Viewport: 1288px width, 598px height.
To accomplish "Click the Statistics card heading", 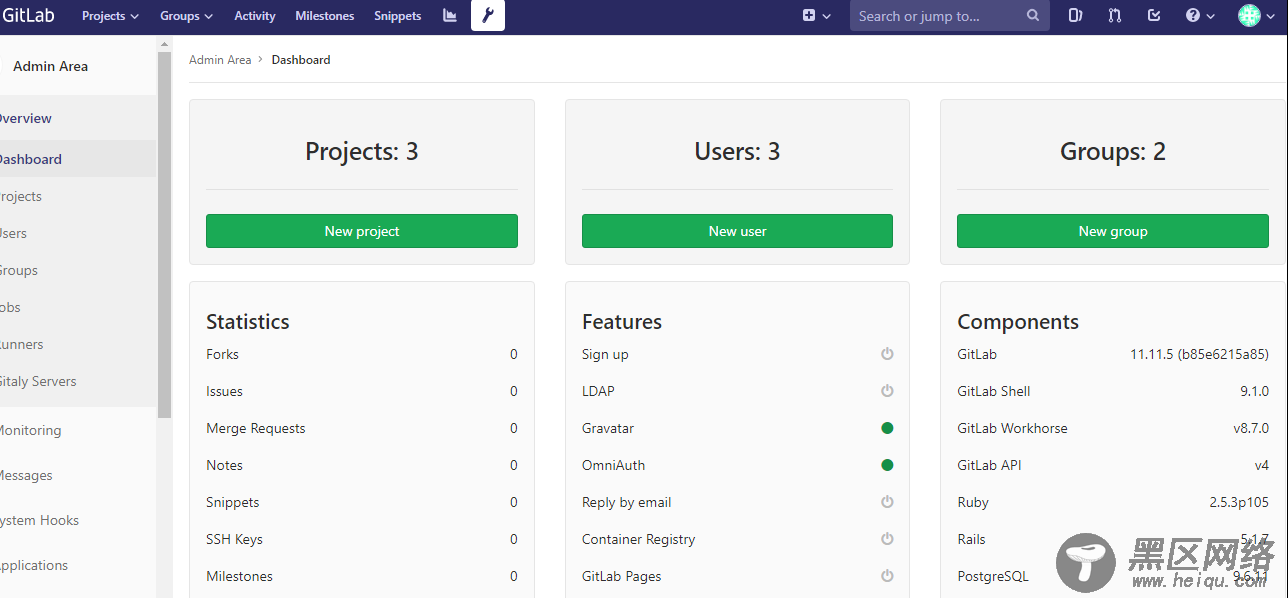I will coord(248,322).
